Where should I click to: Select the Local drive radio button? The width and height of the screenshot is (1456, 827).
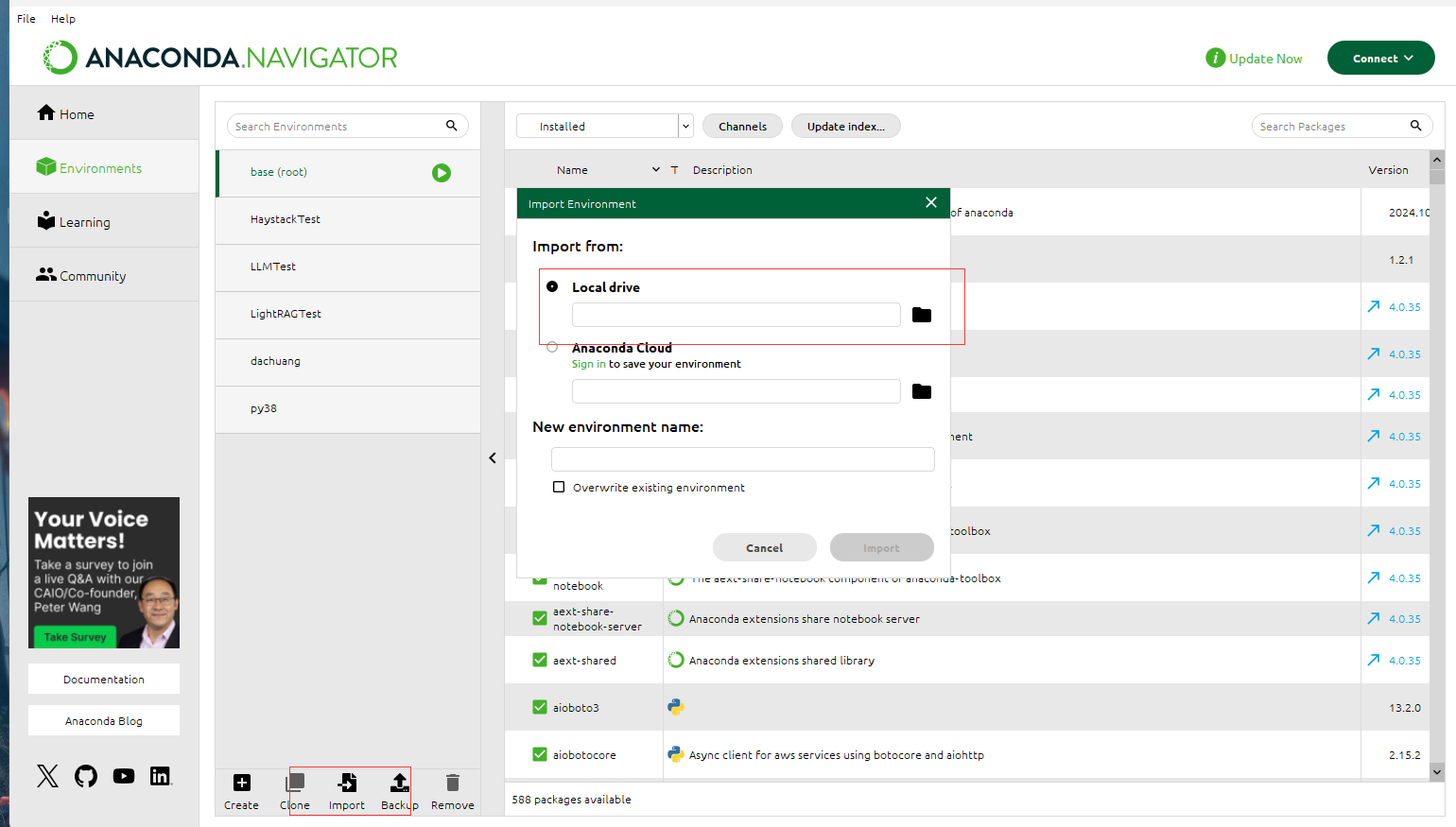click(x=552, y=286)
